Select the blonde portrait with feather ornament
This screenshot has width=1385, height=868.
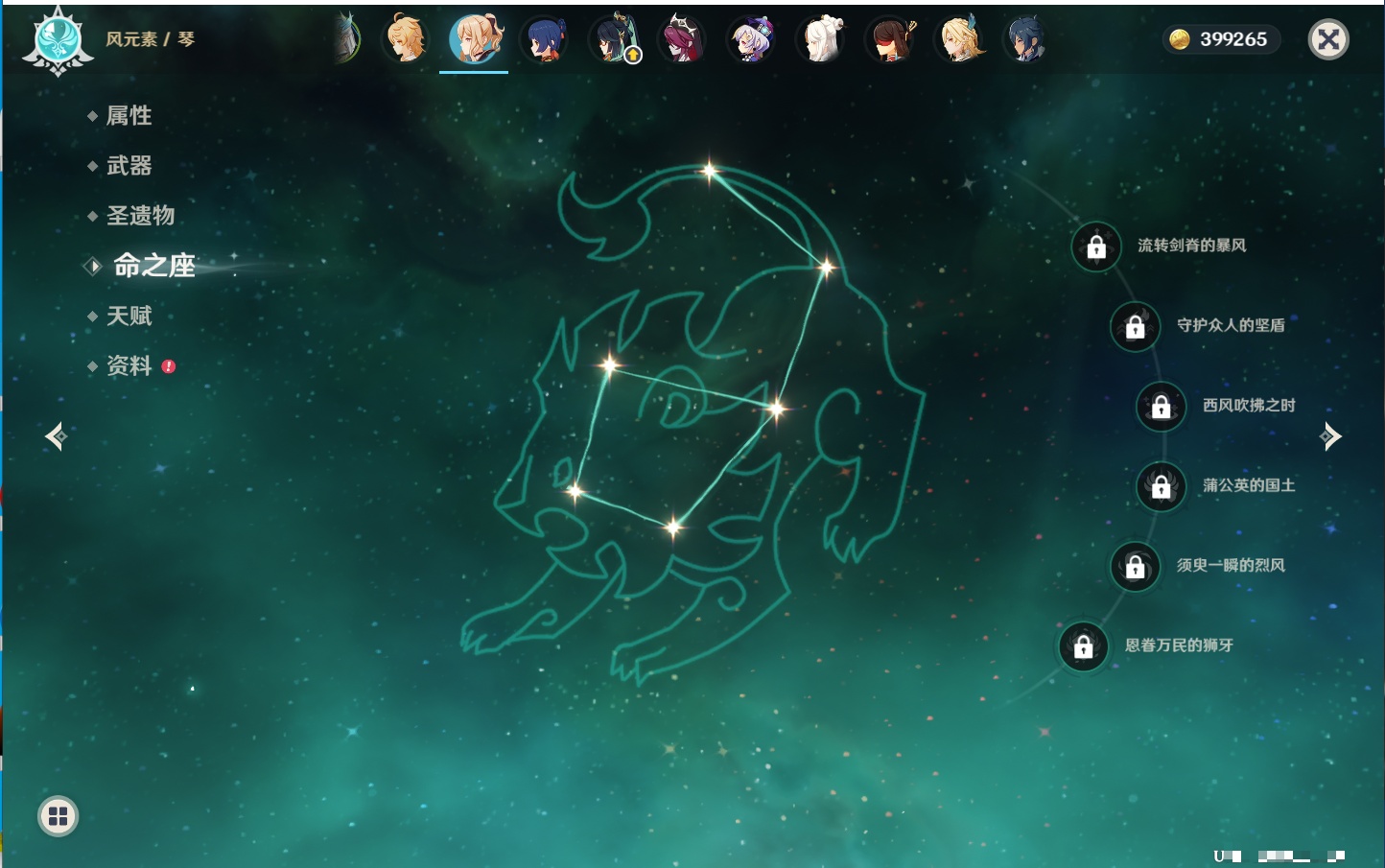[959, 40]
